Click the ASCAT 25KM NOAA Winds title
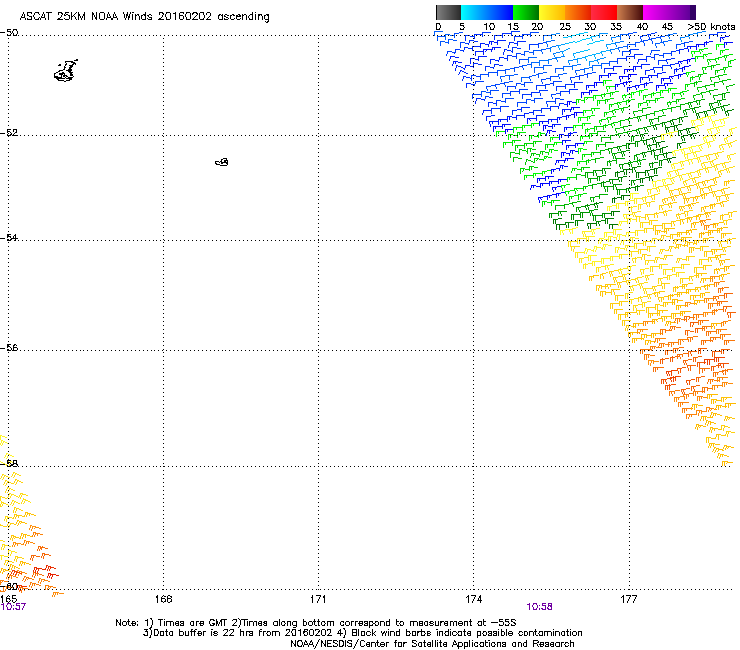 click(x=144, y=16)
